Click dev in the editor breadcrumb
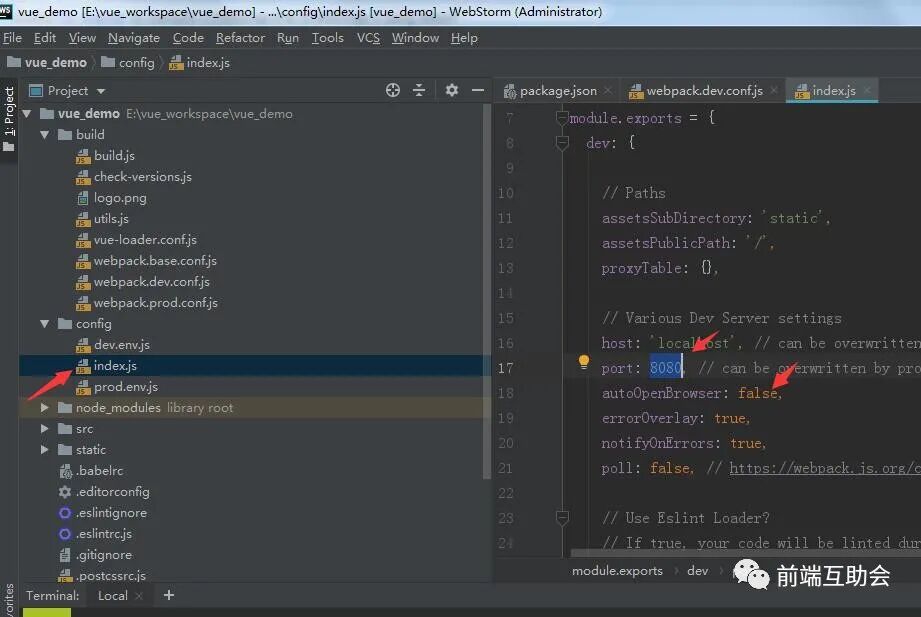This screenshot has width=921, height=617. coord(697,571)
